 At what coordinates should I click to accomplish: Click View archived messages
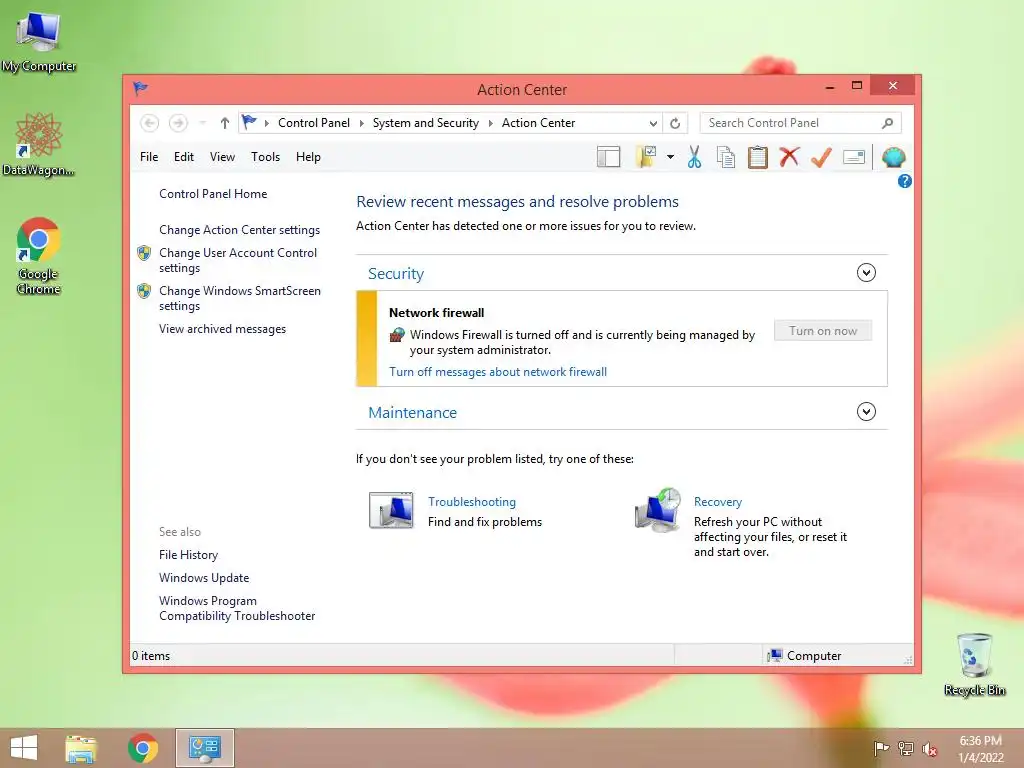point(222,329)
